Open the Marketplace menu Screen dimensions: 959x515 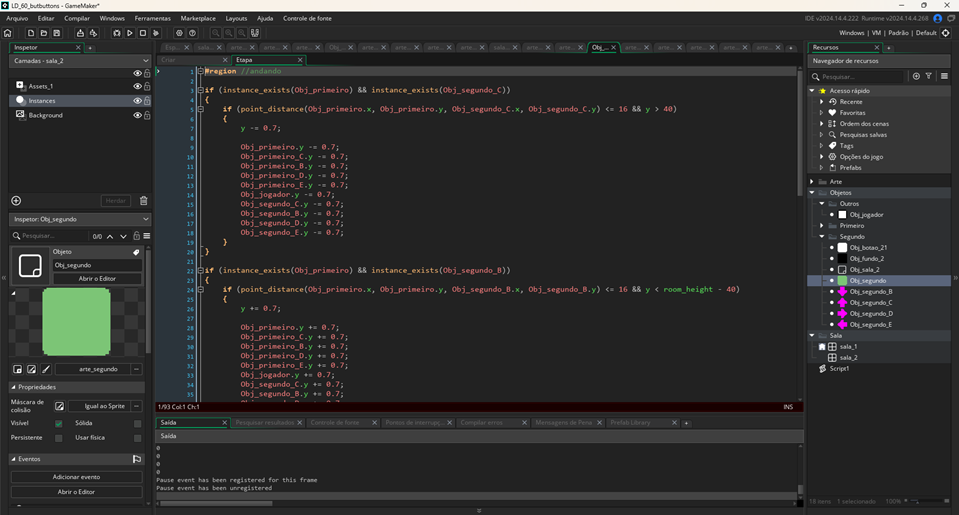[x=198, y=18]
